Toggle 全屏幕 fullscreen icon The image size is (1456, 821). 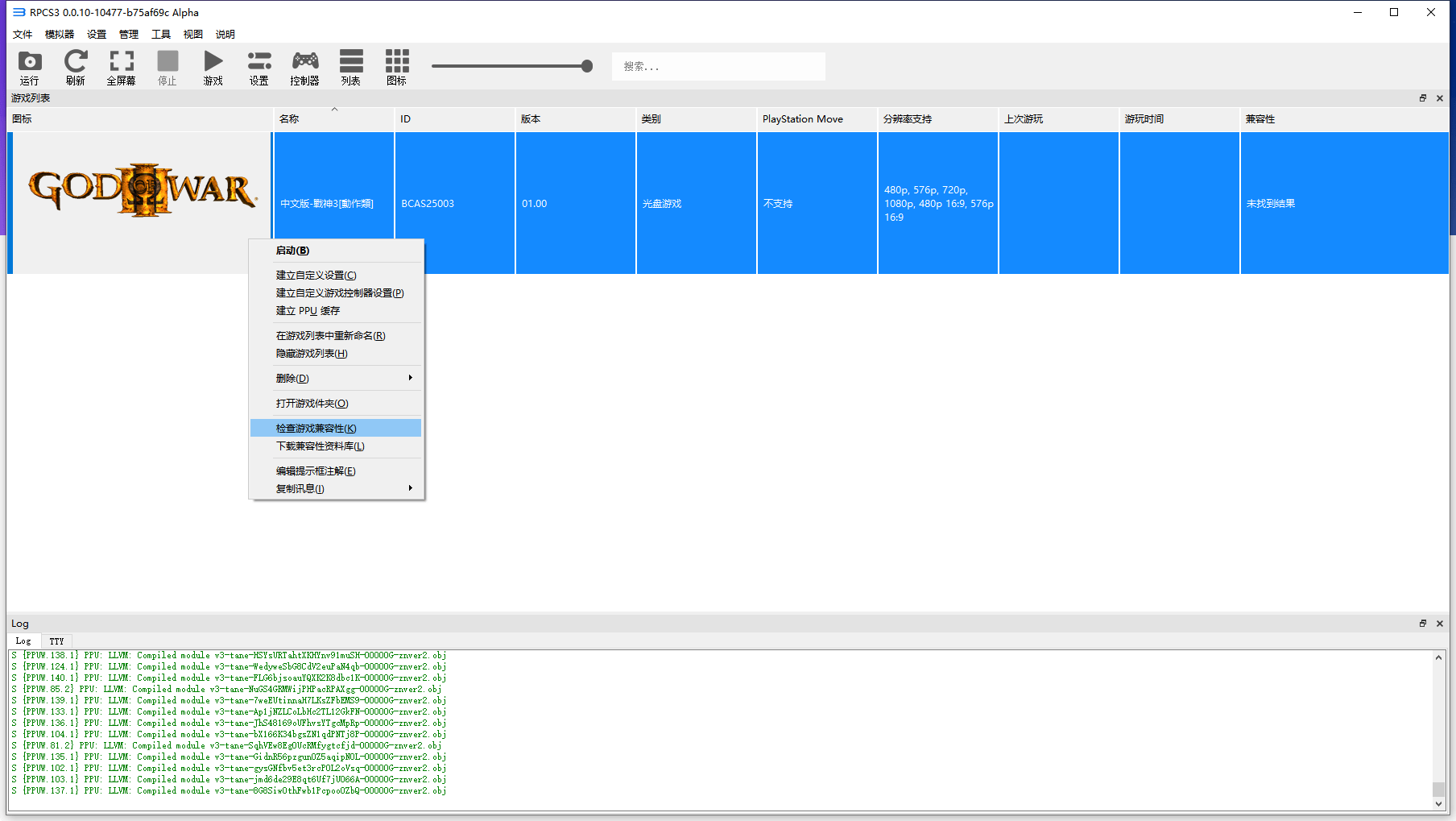pos(122,61)
